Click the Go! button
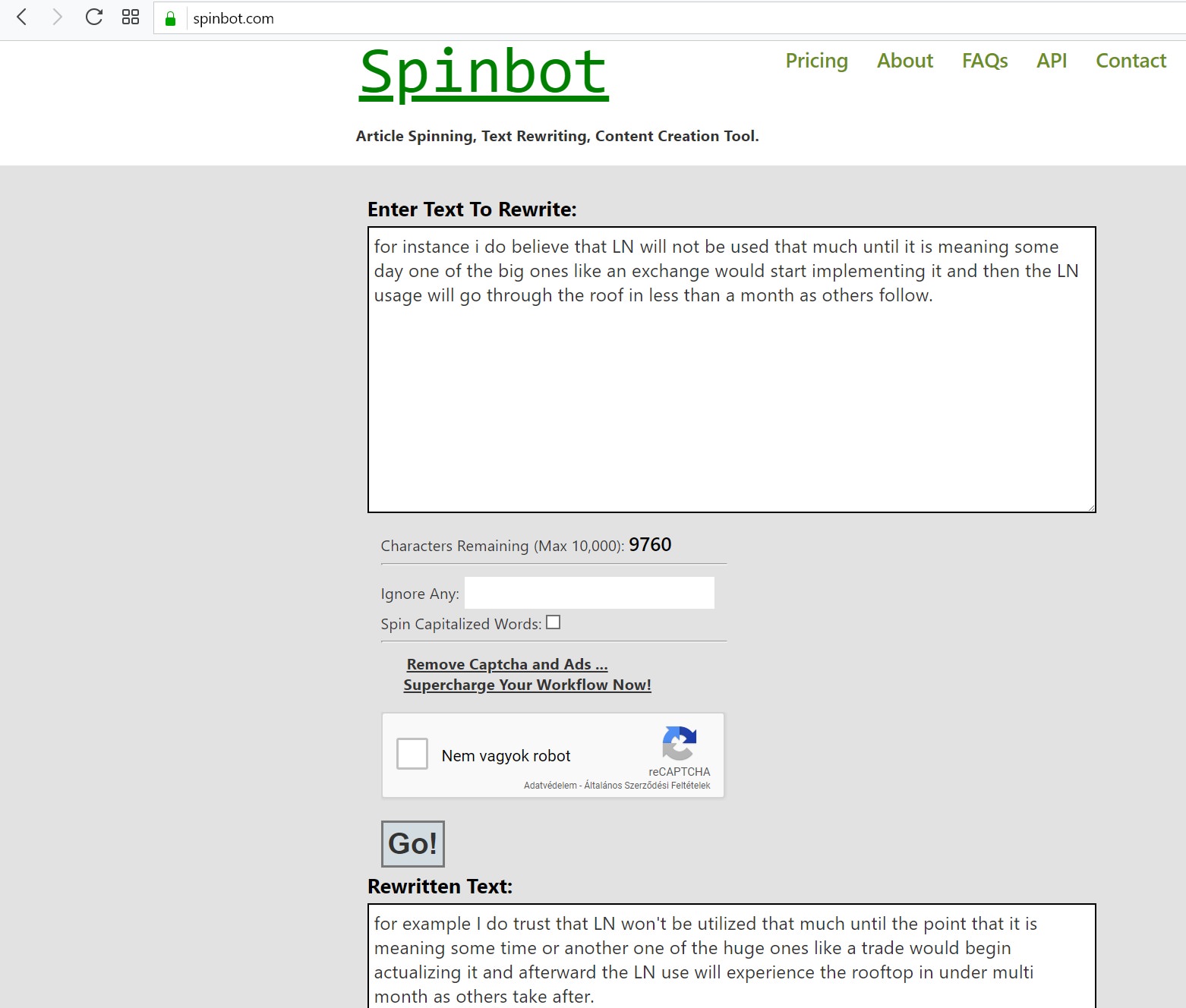The height and width of the screenshot is (1008, 1186). coord(412,843)
